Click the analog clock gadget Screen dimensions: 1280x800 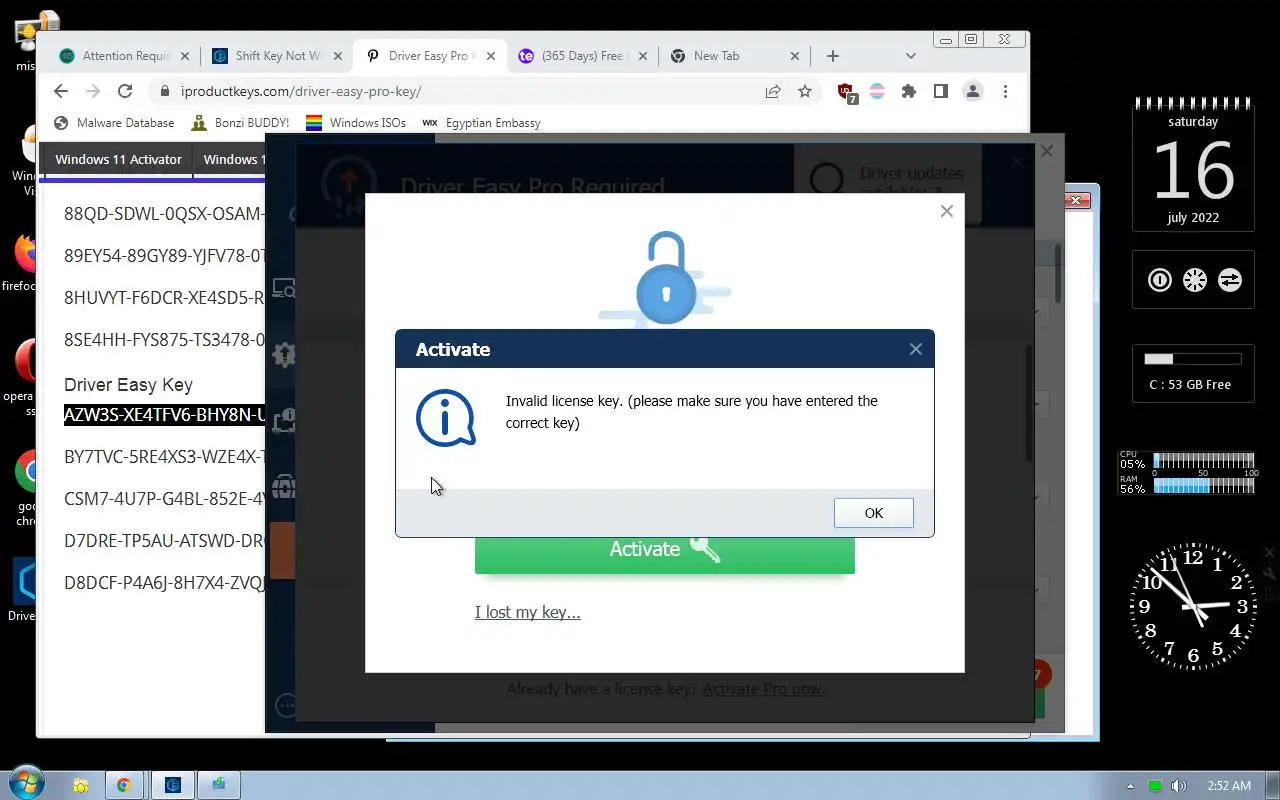tap(1193, 606)
